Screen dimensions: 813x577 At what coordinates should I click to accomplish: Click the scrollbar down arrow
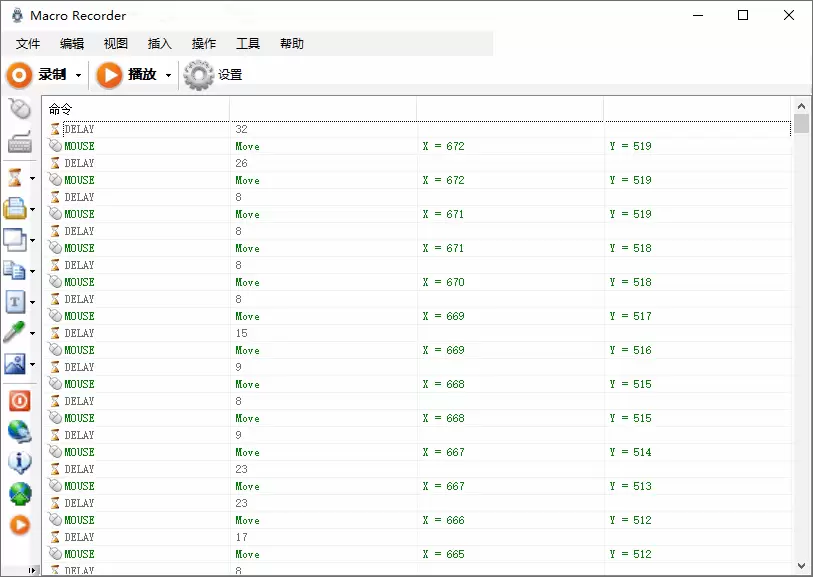click(x=801, y=566)
